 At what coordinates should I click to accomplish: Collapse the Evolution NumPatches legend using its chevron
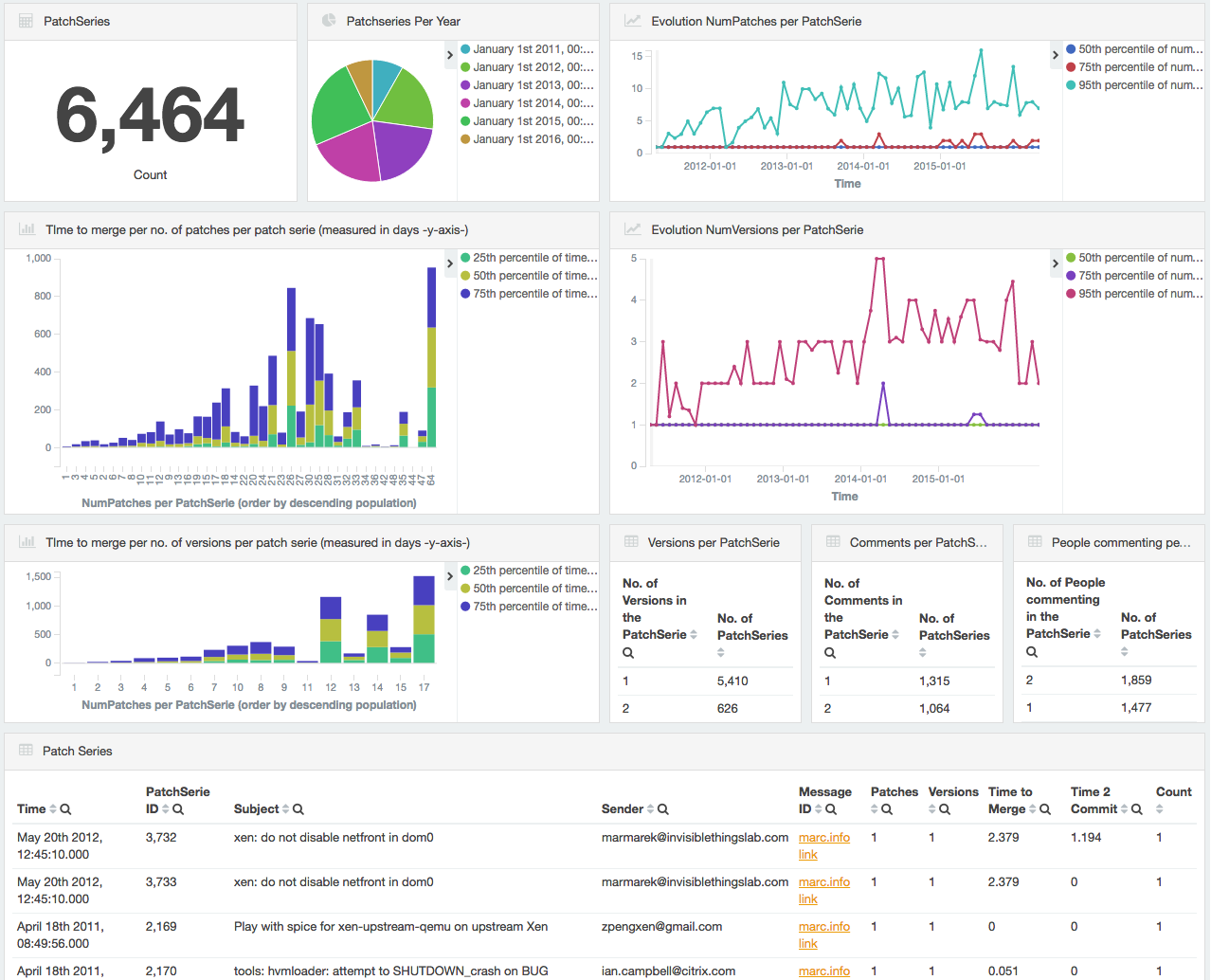(1056, 55)
